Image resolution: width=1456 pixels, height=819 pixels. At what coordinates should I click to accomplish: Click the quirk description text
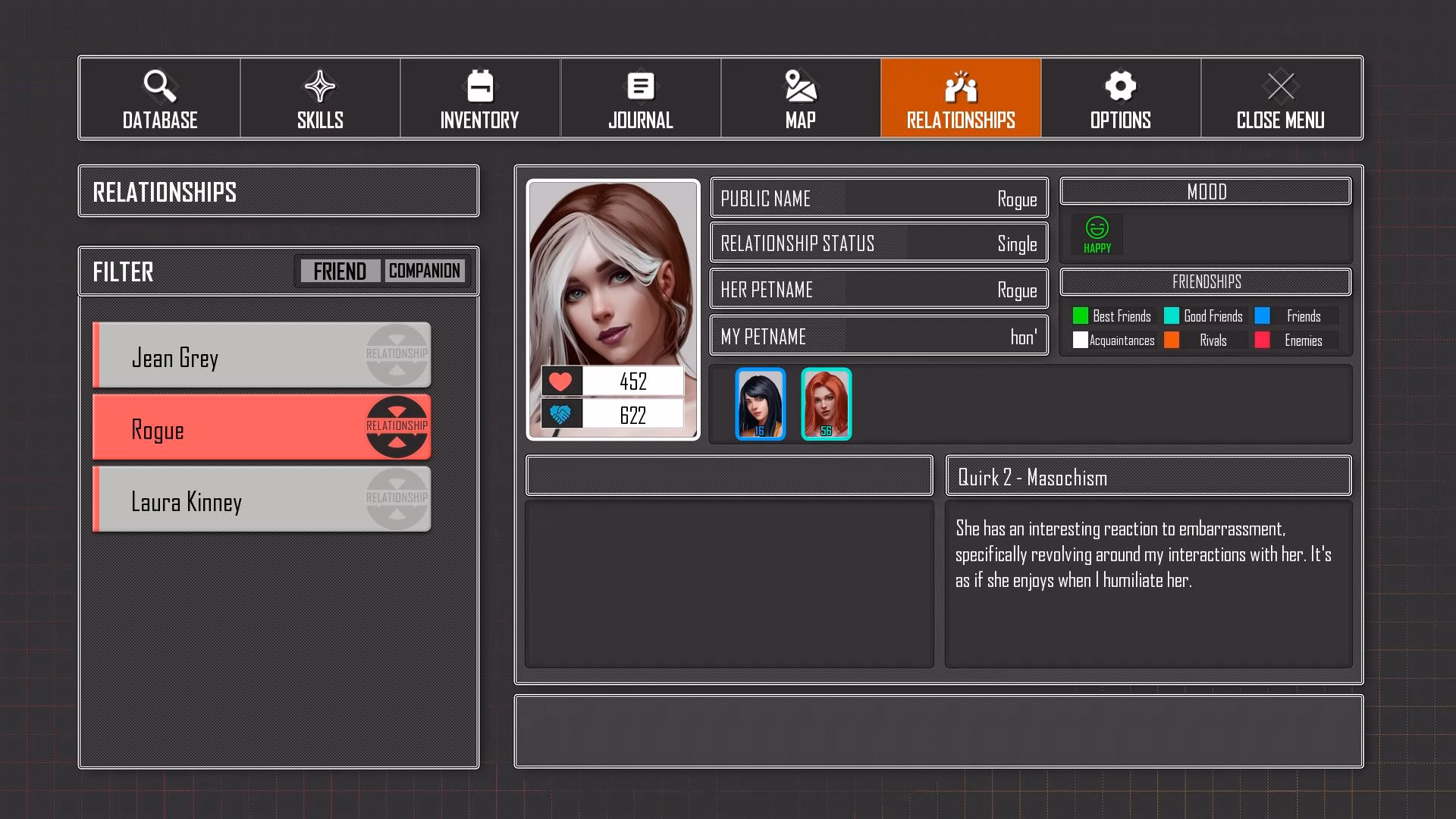click(x=1144, y=554)
